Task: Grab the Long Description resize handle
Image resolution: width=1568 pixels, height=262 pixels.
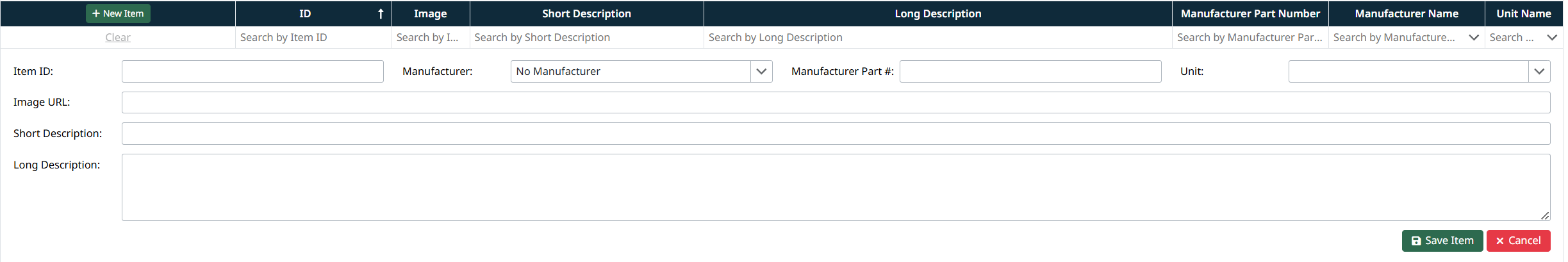Action: 1545,216
